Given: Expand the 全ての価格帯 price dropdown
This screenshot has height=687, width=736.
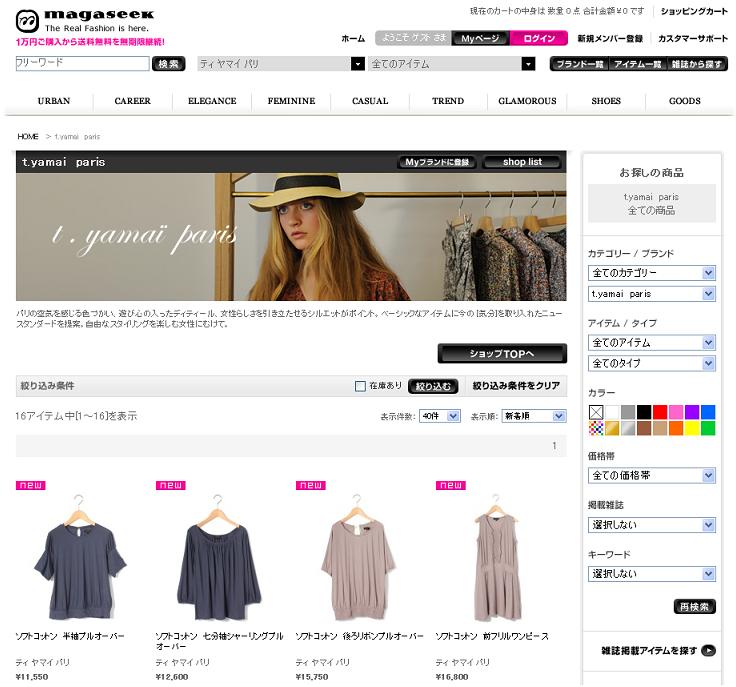Looking at the screenshot, I should click(652, 475).
